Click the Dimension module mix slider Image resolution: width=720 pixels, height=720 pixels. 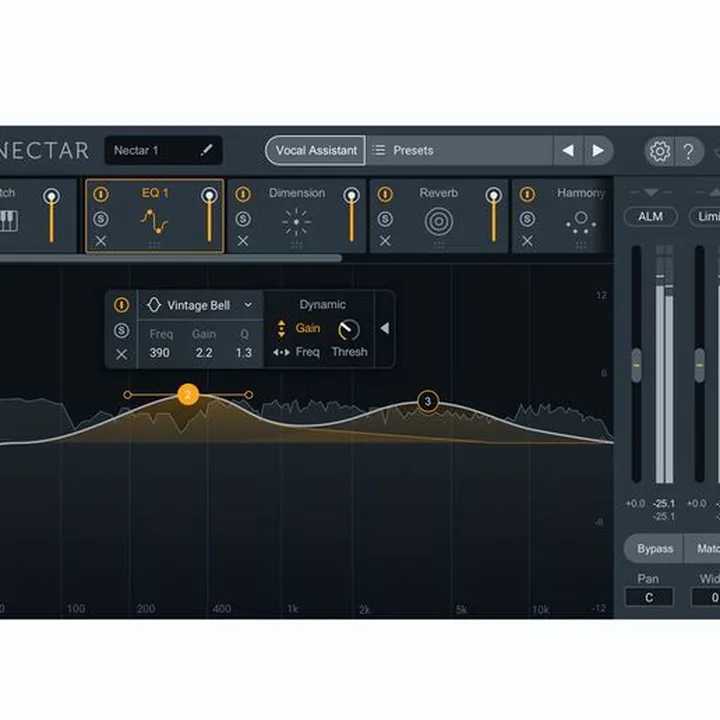tap(352, 216)
